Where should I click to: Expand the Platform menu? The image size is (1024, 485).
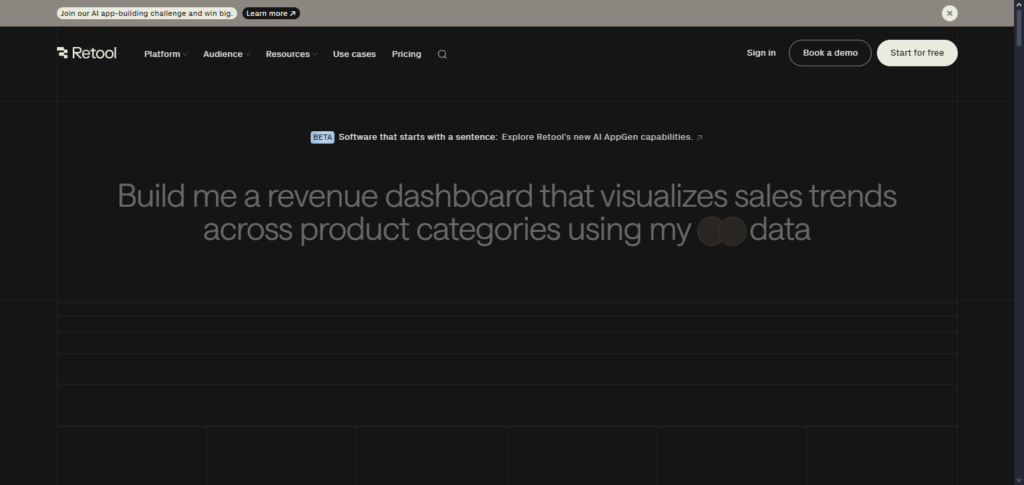(x=165, y=54)
